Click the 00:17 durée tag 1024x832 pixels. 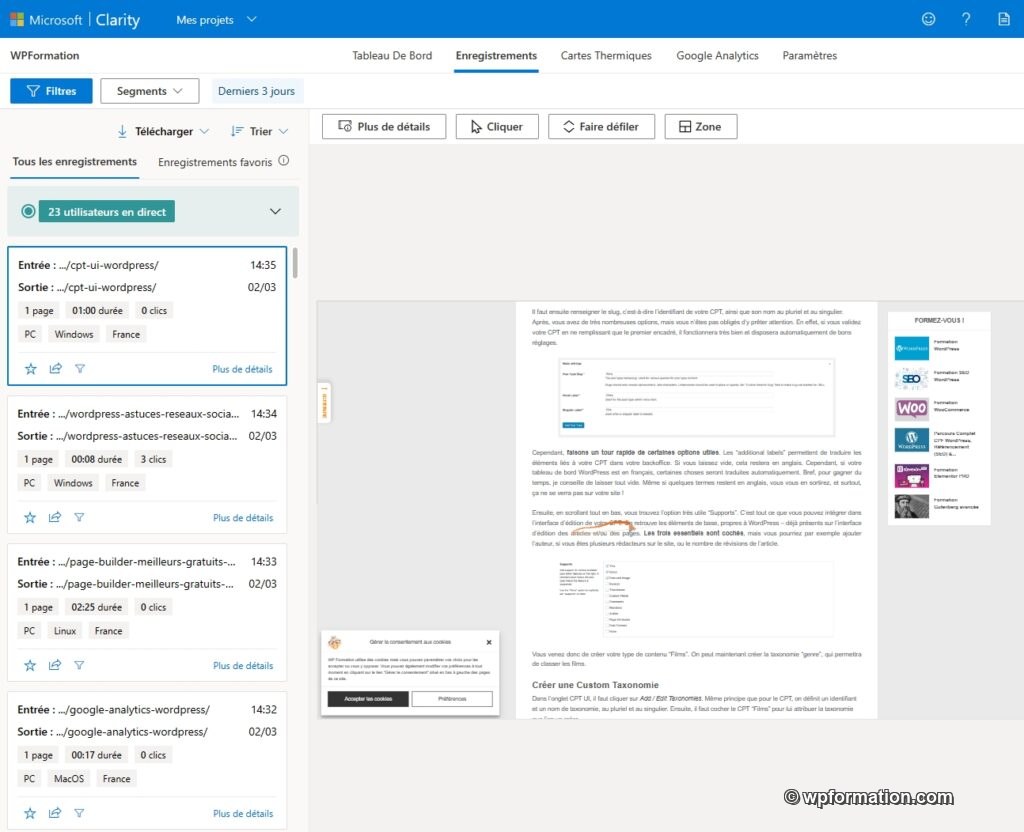[96, 755]
